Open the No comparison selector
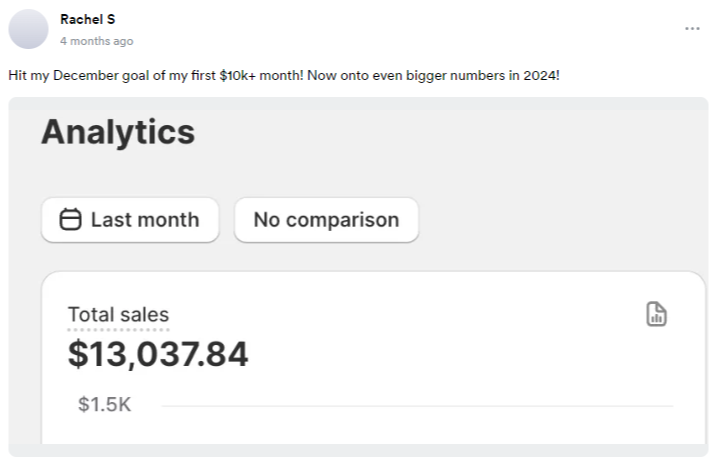Screen dimensions: 715x460 point(326,220)
